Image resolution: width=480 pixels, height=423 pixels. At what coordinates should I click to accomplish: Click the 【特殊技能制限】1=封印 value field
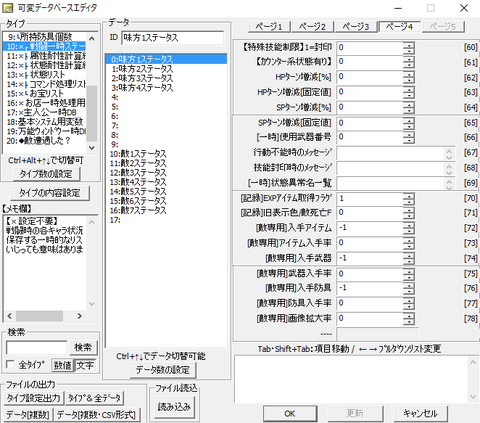click(370, 47)
